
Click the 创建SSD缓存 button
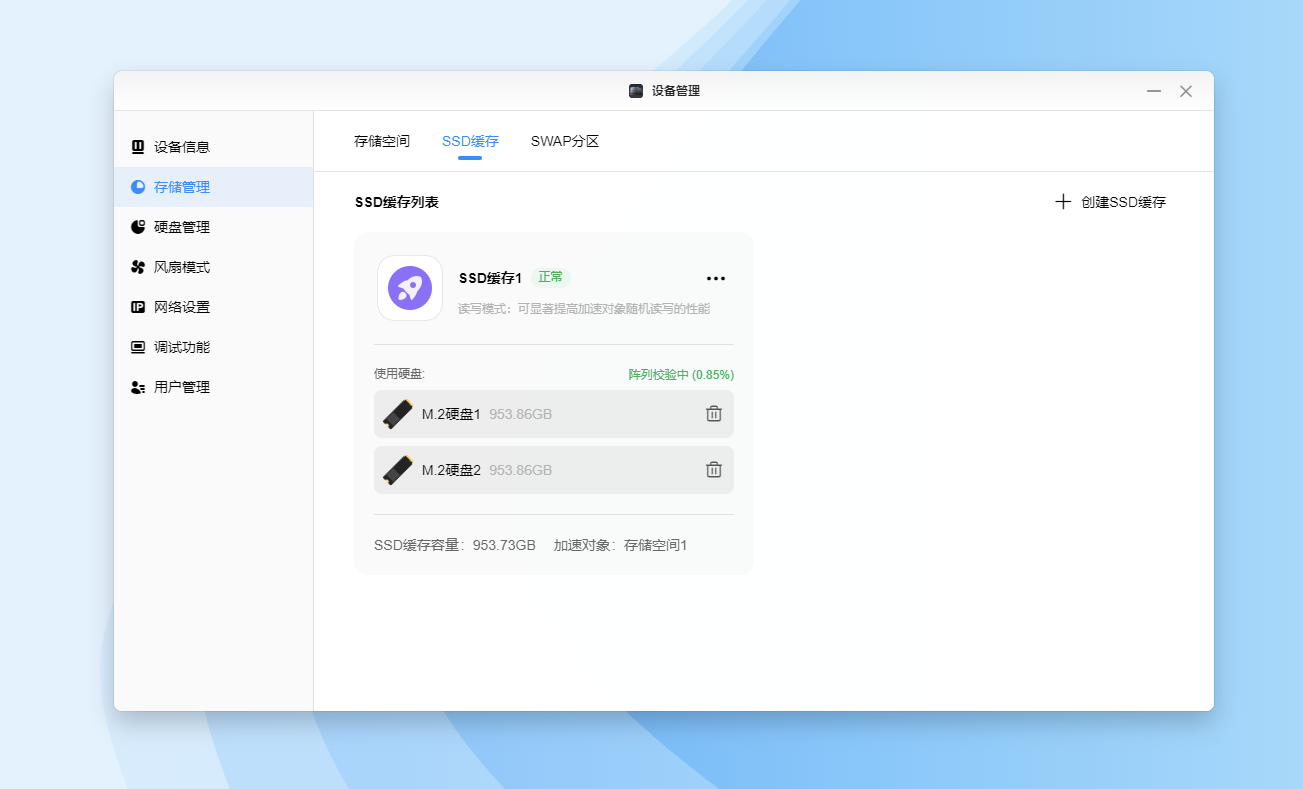tap(1111, 202)
